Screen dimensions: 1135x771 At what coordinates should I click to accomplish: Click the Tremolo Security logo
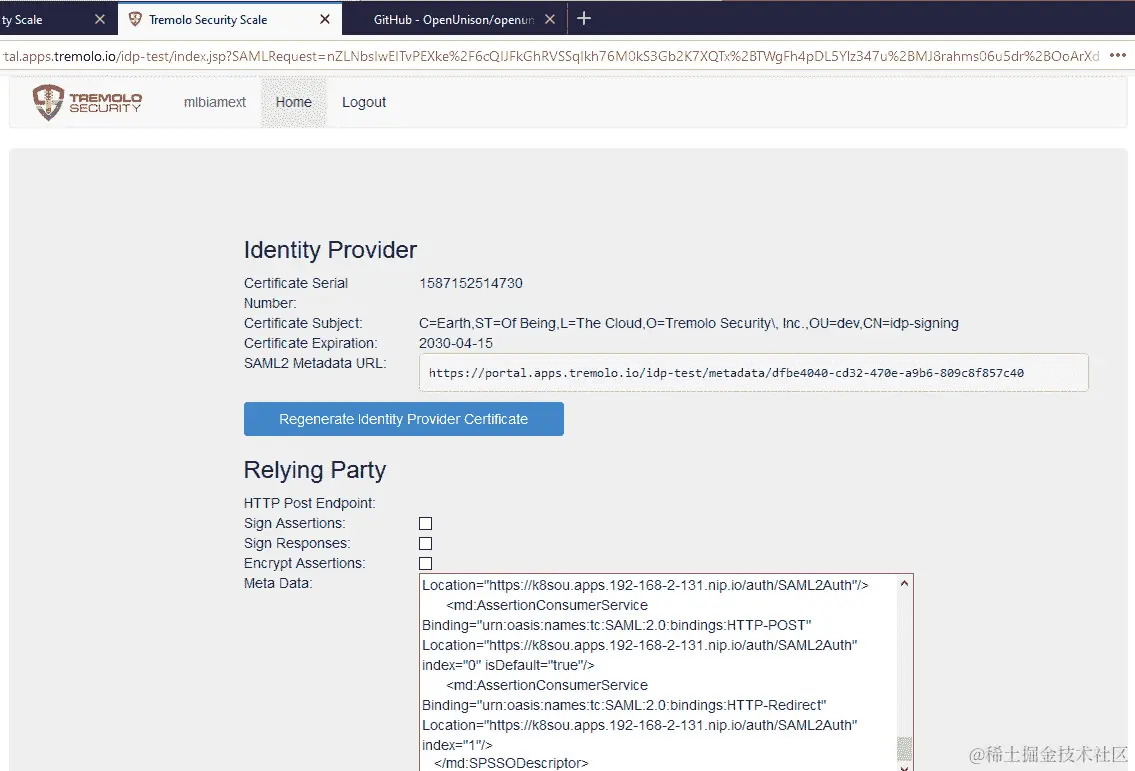point(87,102)
